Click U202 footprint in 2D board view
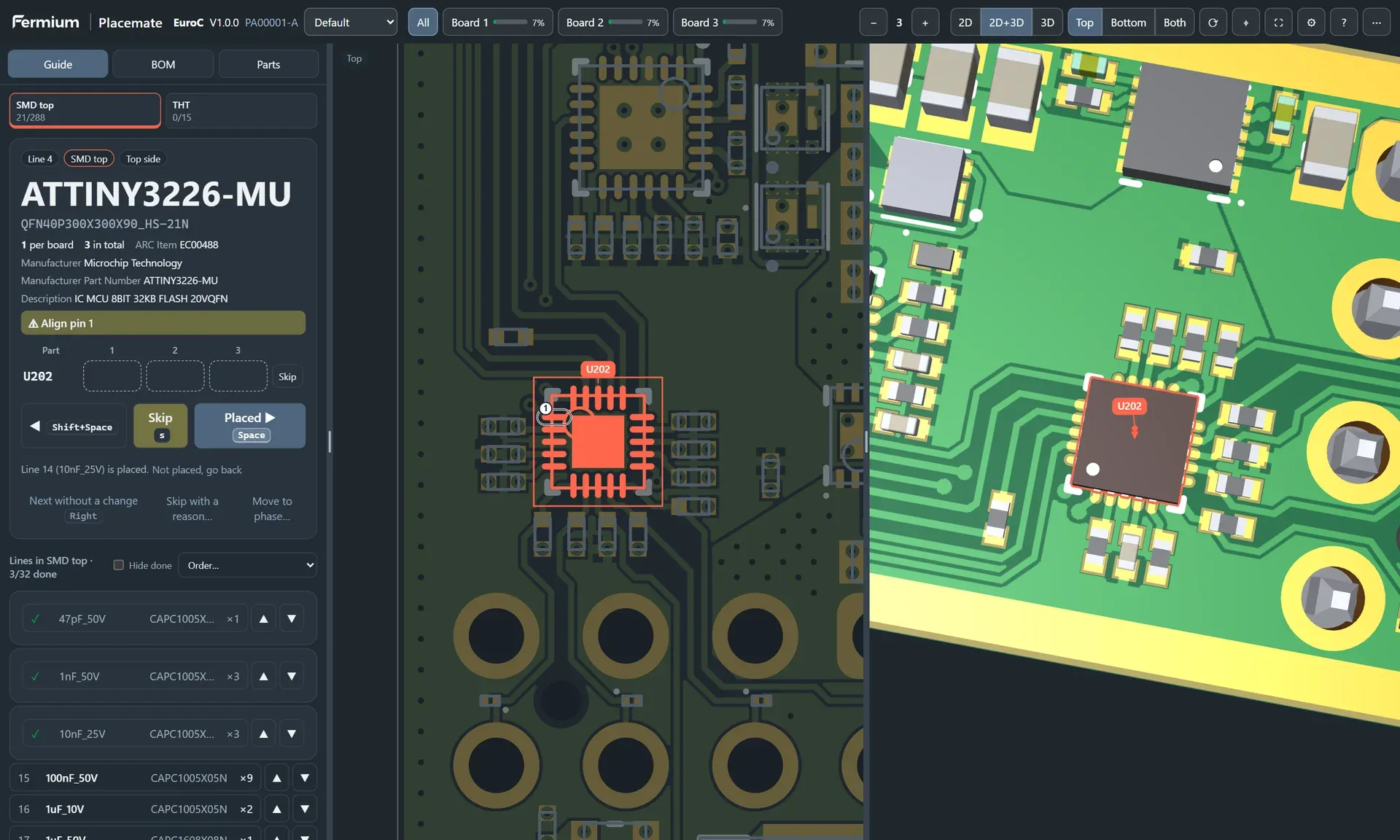 click(598, 441)
